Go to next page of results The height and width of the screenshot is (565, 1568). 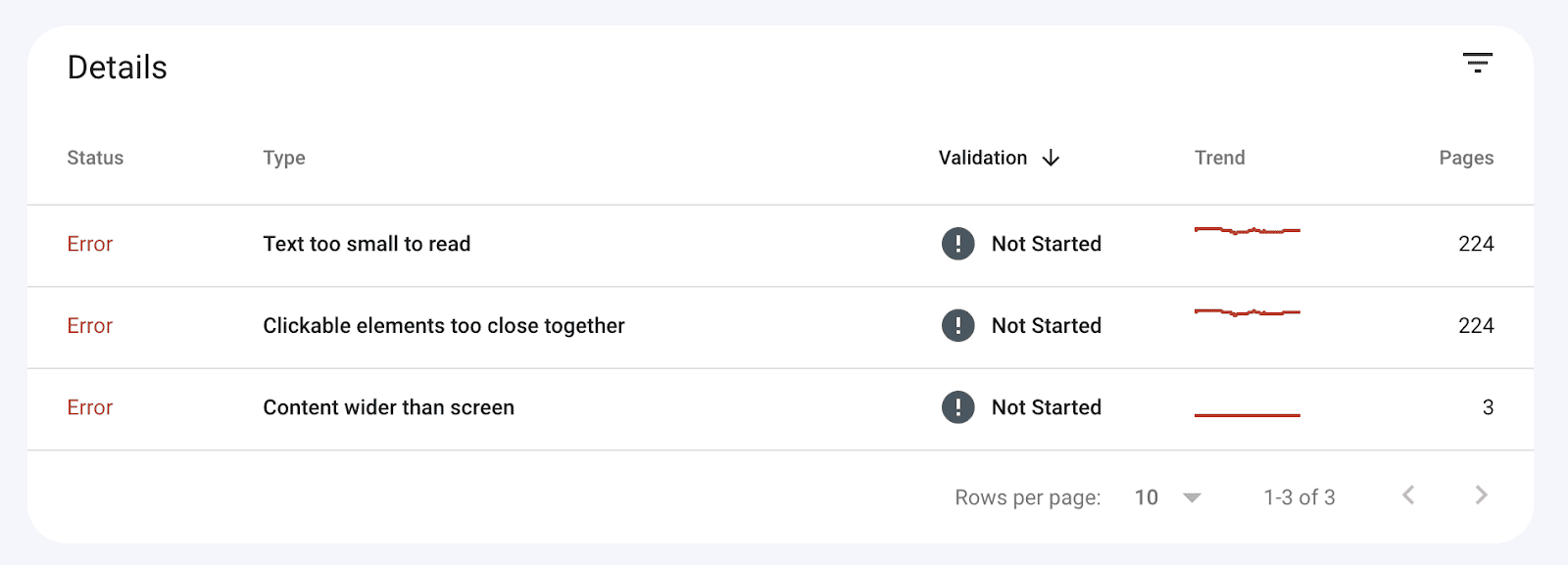click(x=1481, y=495)
